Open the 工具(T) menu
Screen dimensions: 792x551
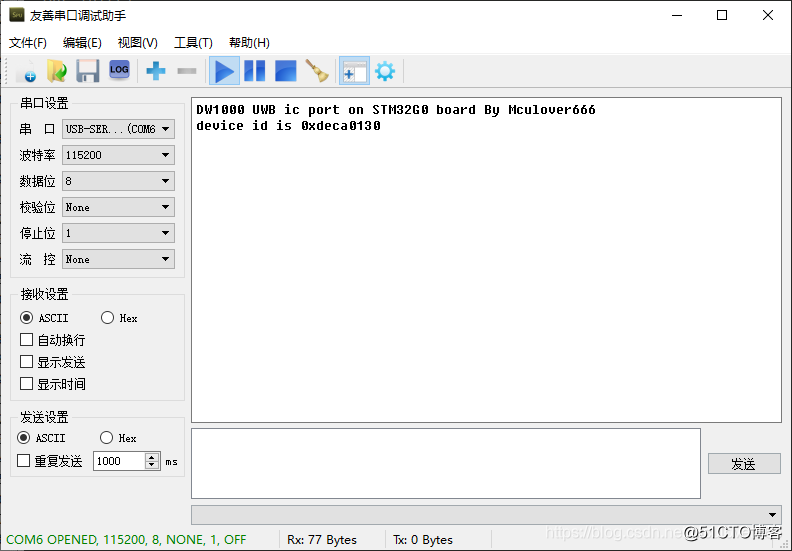193,43
